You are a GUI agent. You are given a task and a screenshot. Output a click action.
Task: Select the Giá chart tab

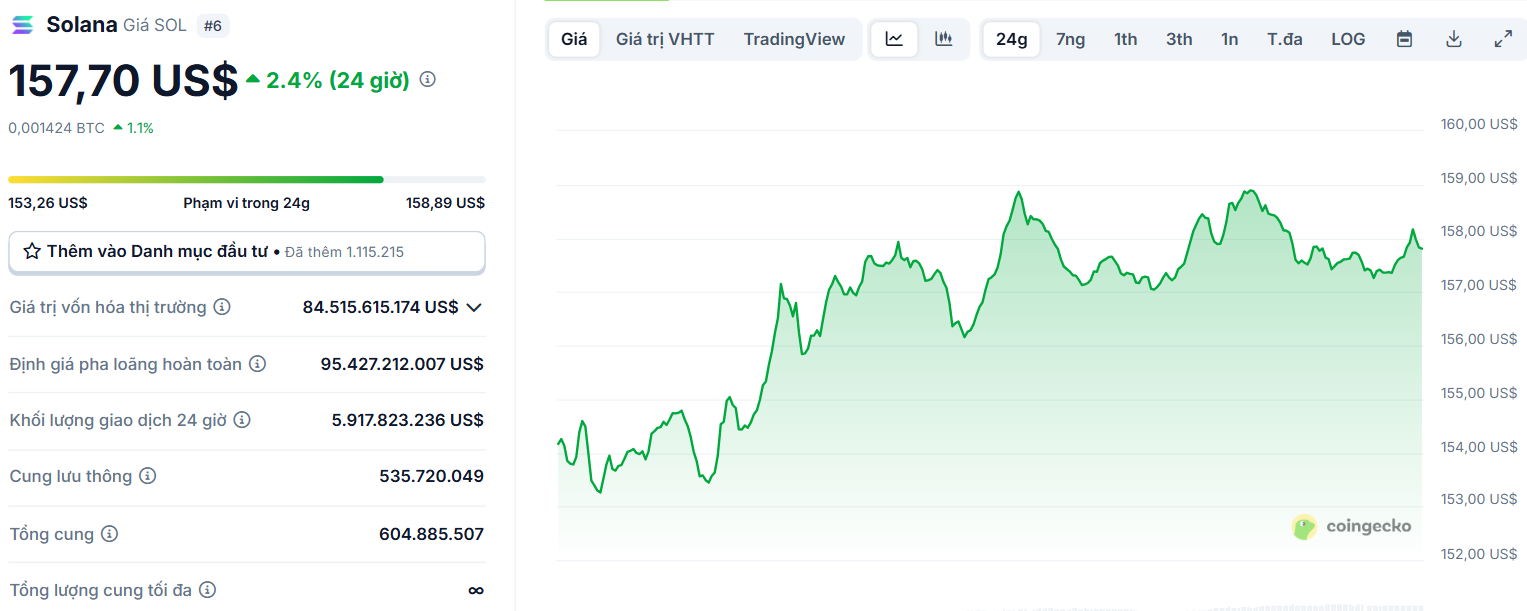574,39
